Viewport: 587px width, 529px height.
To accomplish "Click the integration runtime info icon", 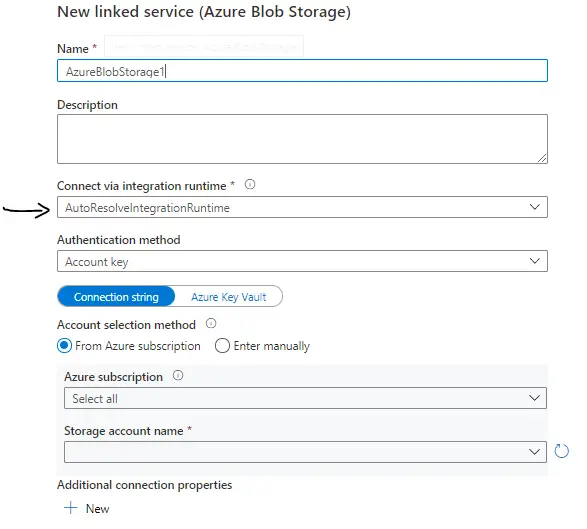I will tap(250, 185).
